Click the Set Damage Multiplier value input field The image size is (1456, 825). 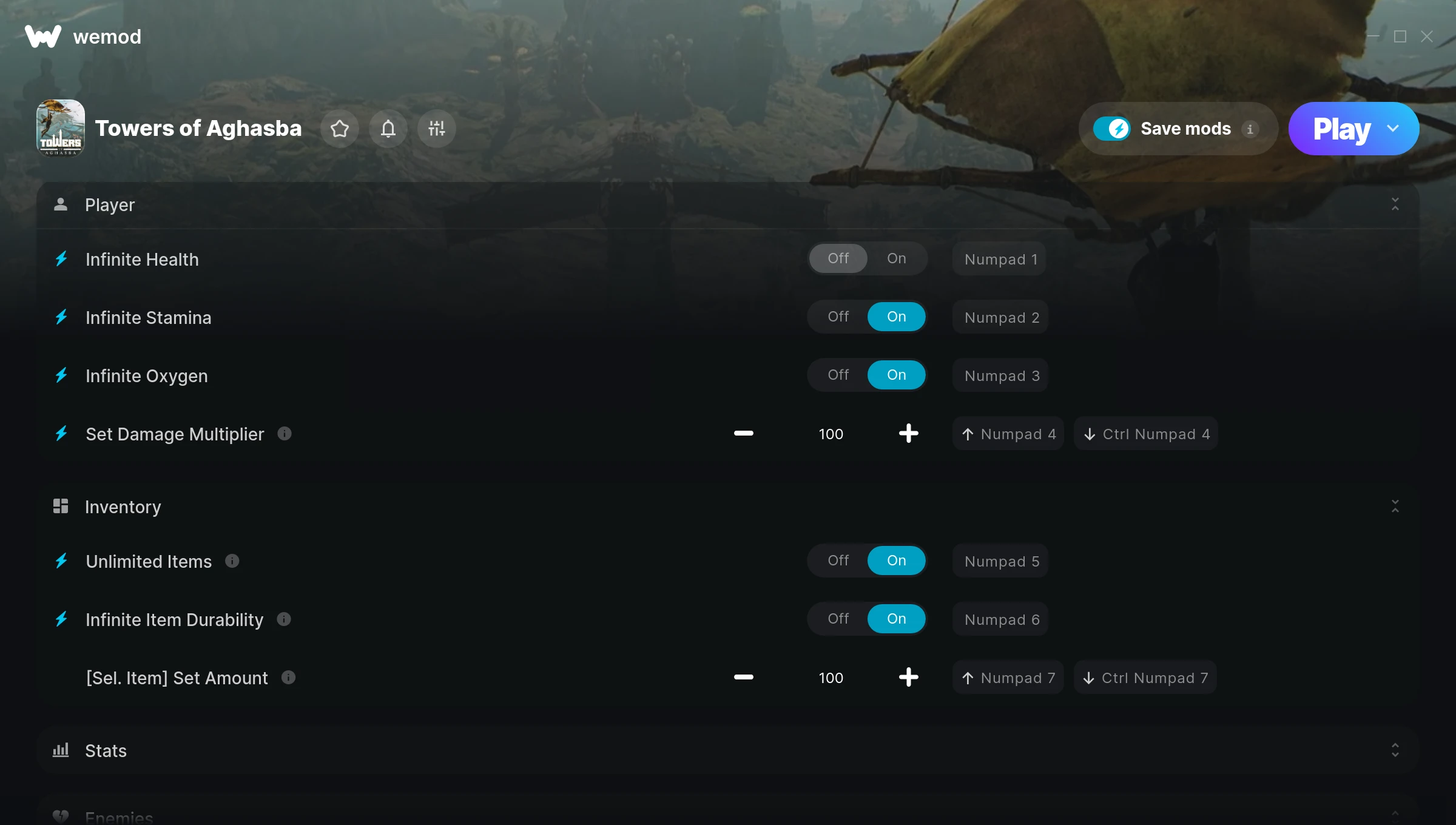coord(830,433)
